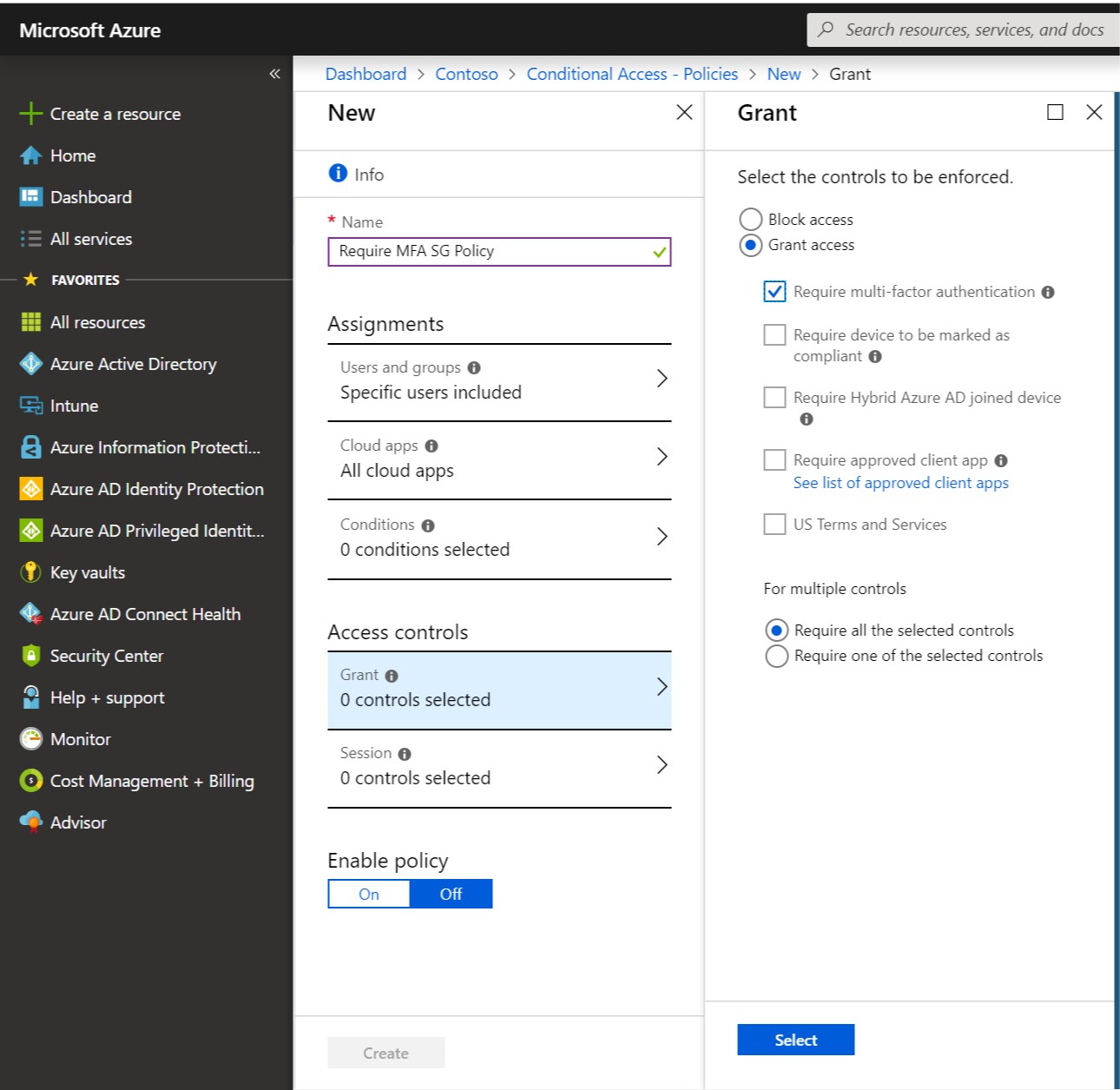Collapse the sidebar with double chevron

coord(274,74)
